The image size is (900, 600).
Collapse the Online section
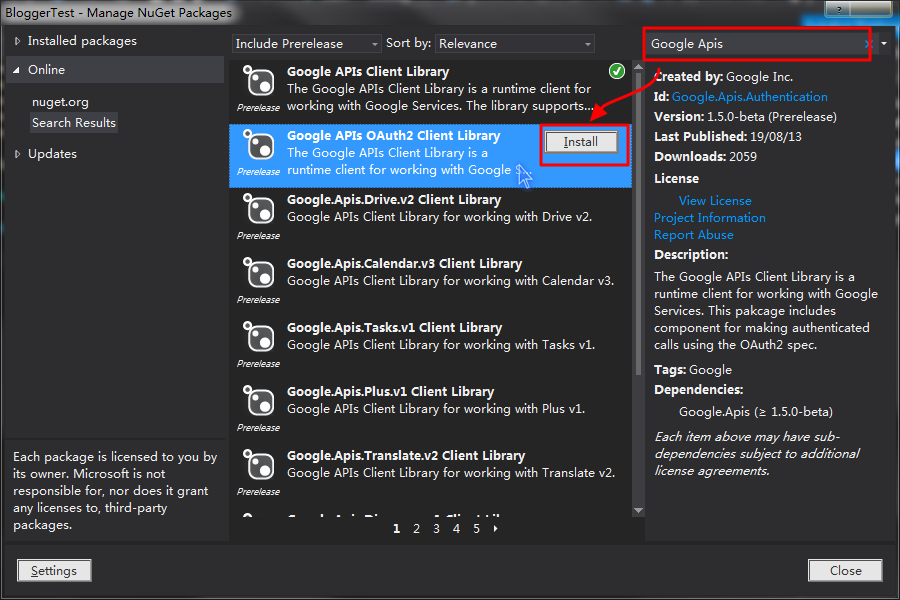(x=17, y=70)
